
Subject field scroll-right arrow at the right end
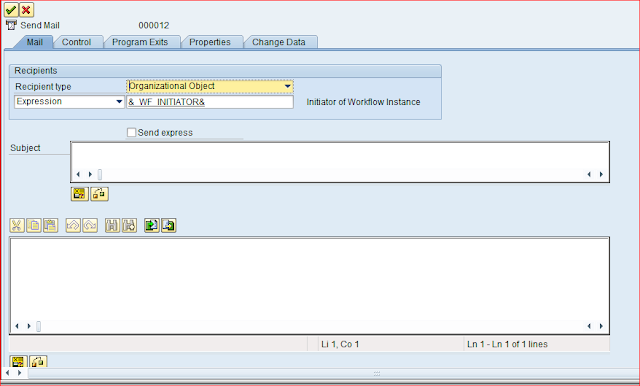pos(601,175)
